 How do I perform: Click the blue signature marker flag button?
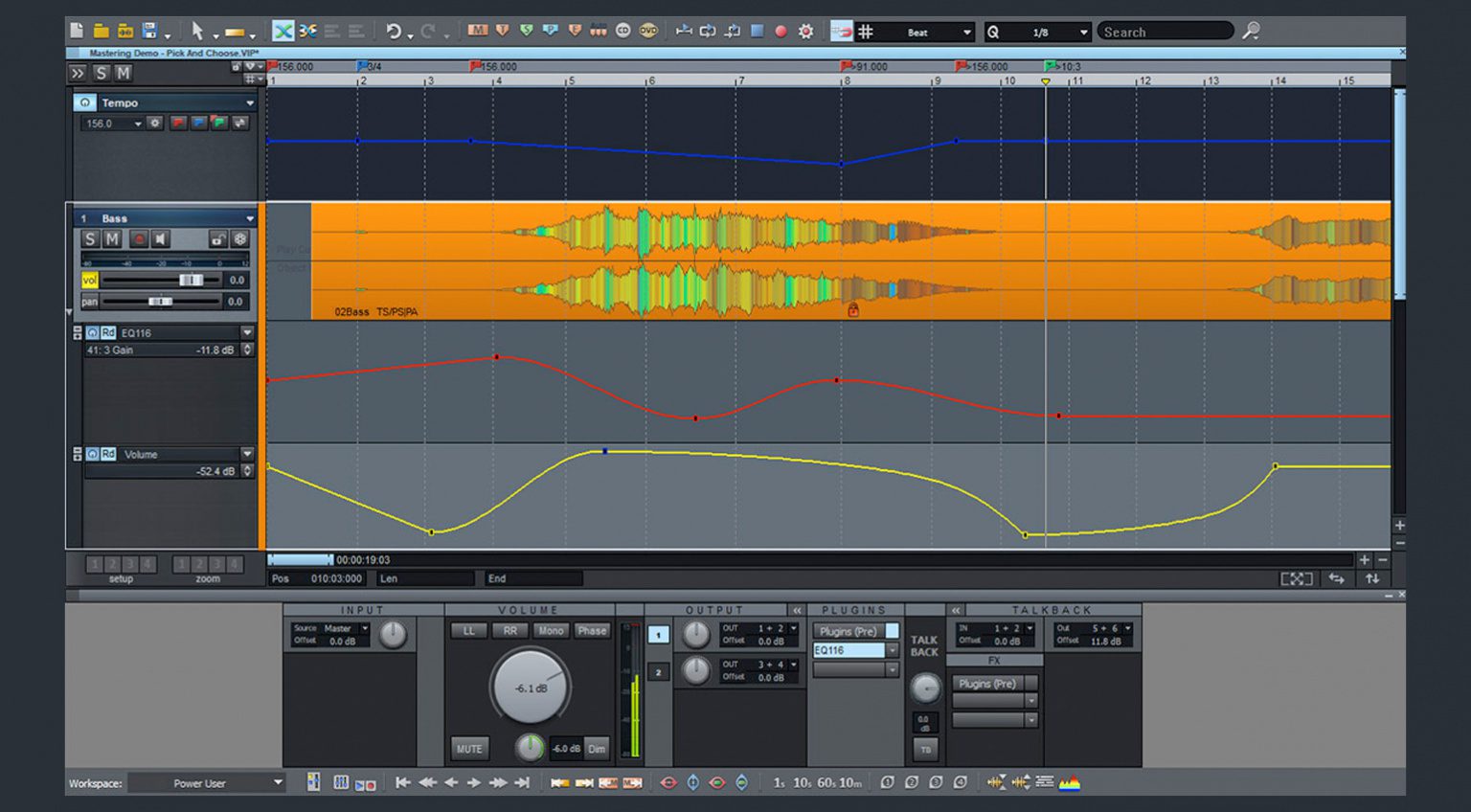(198, 123)
